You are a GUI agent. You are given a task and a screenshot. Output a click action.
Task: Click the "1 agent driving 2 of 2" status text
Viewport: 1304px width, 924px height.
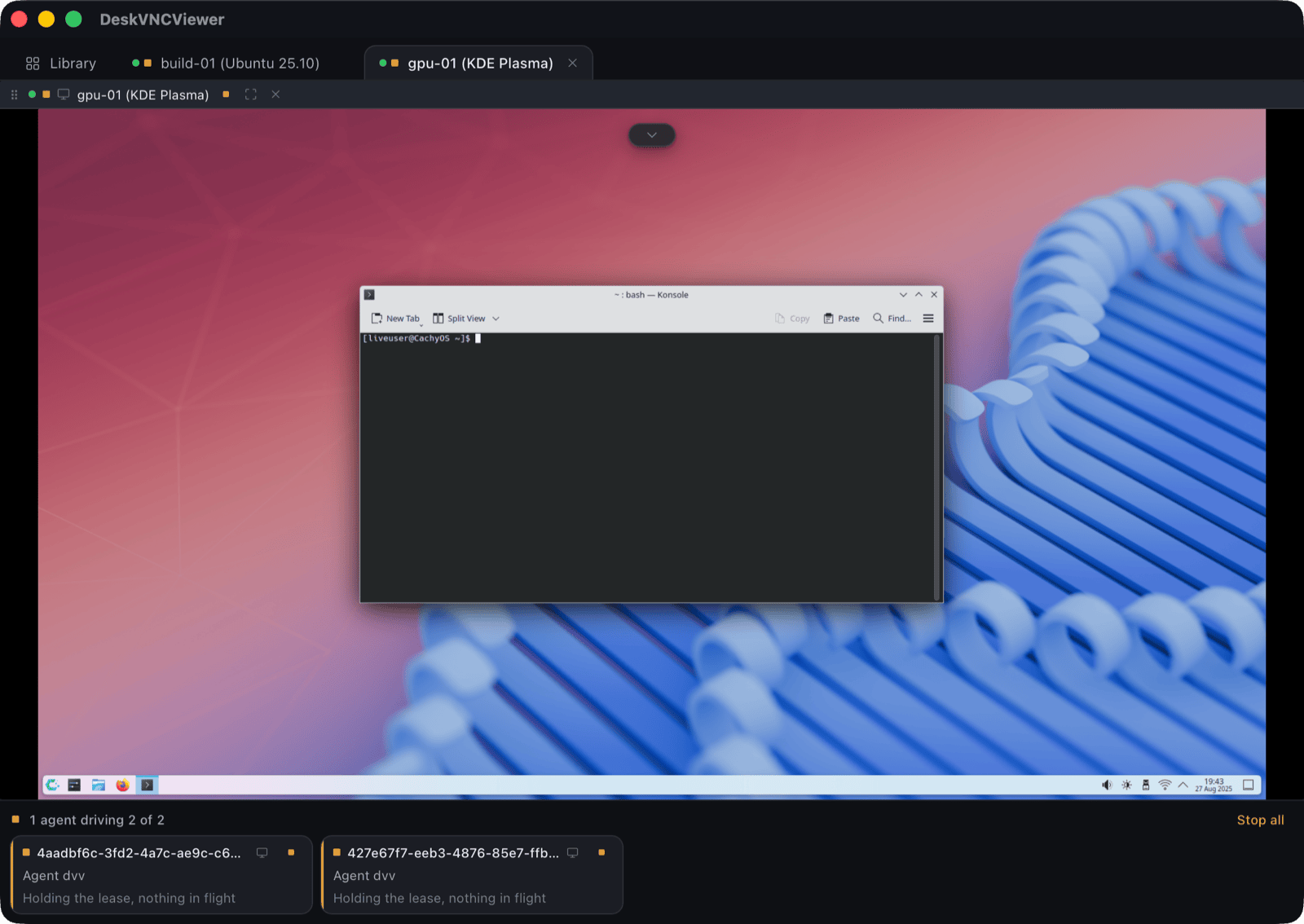pos(97,820)
